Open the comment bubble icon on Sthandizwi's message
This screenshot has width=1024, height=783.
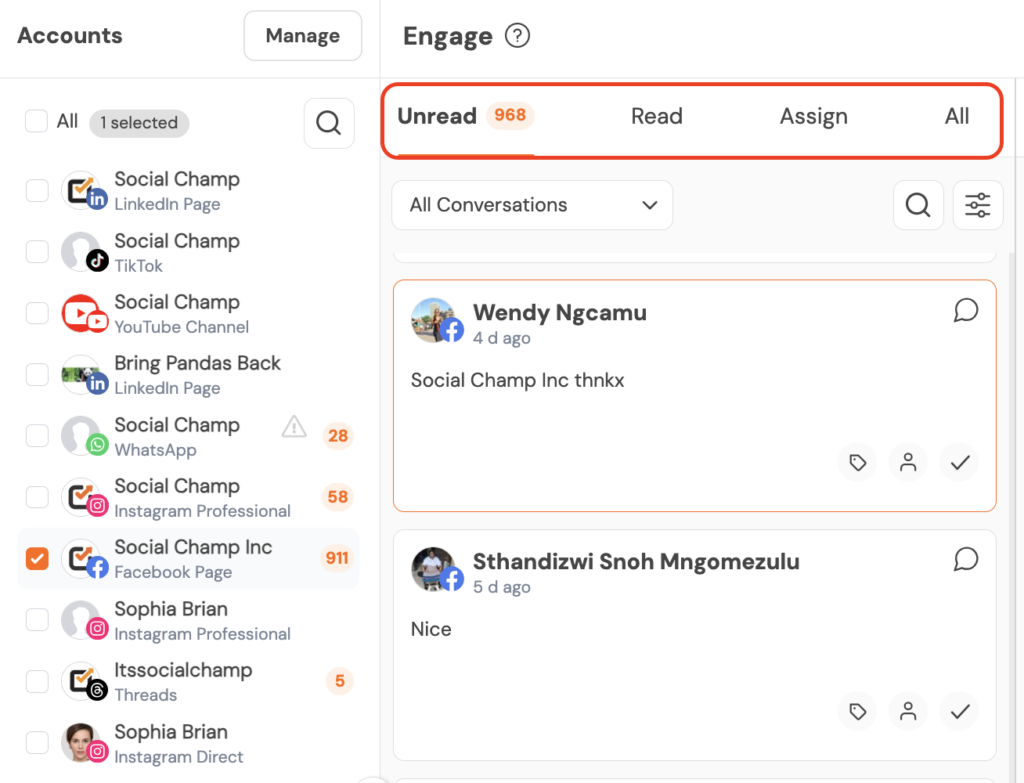[965, 559]
